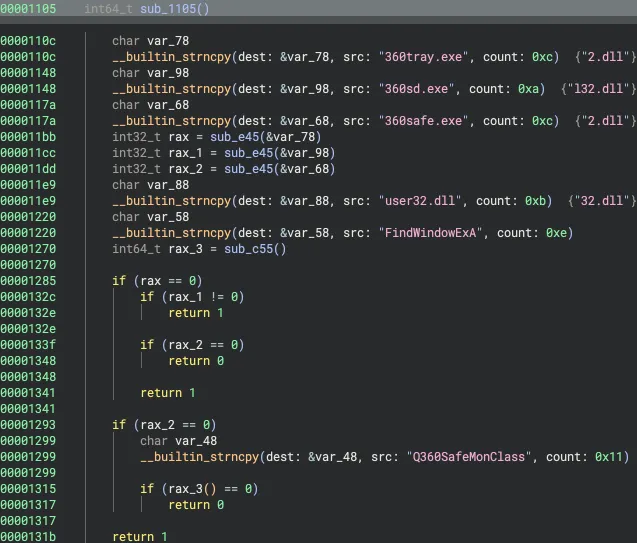Click the sub_1105() function name in the header
The image size is (637, 543).
175,9
